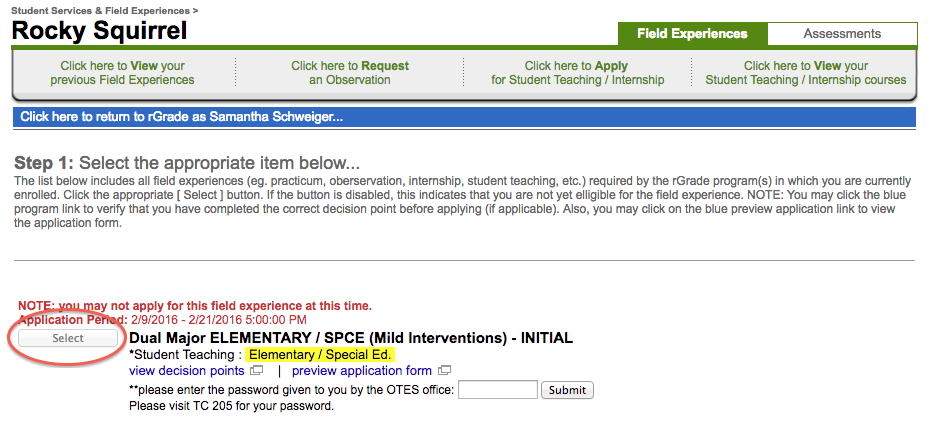Screen dimensions: 928x430
Task: Click the Rocky Squirrel name heading
Action: [x=99, y=31]
